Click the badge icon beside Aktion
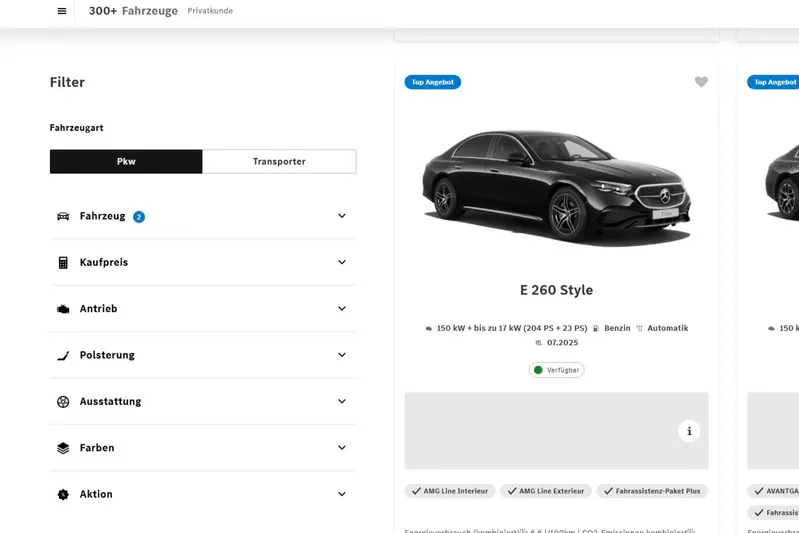 tap(63, 494)
